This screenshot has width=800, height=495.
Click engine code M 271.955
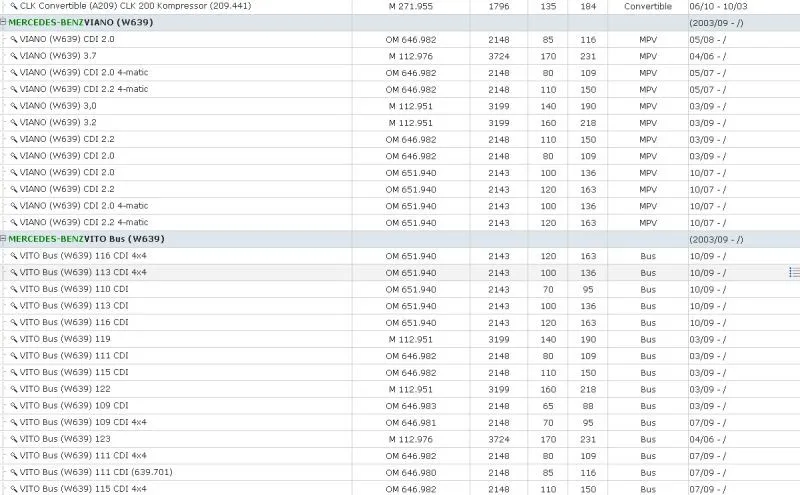pyautogui.click(x=411, y=7)
